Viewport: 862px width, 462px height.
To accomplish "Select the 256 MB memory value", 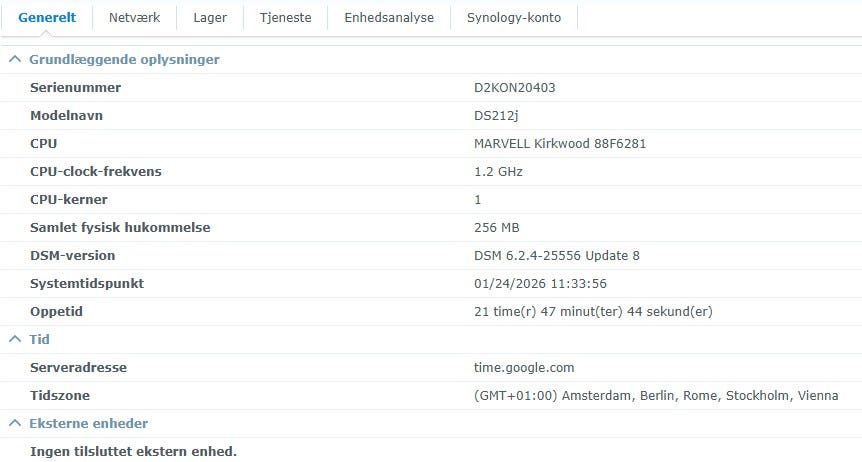I will point(496,228).
